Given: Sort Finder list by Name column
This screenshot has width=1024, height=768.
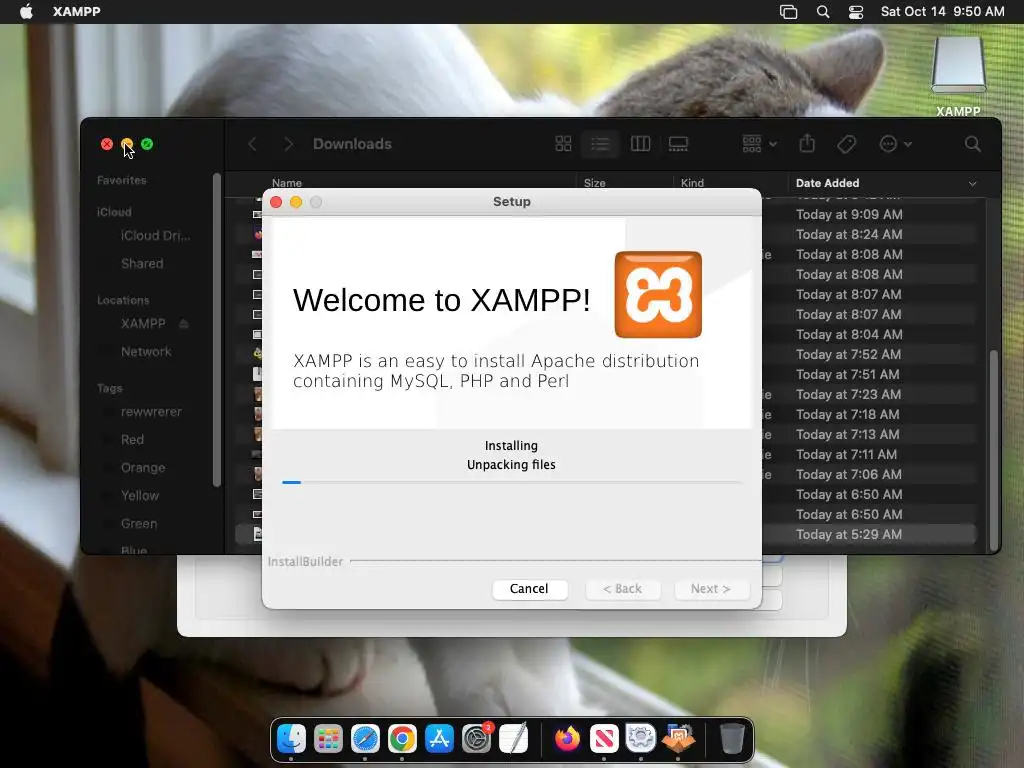Looking at the screenshot, I should tap(287, 183).
